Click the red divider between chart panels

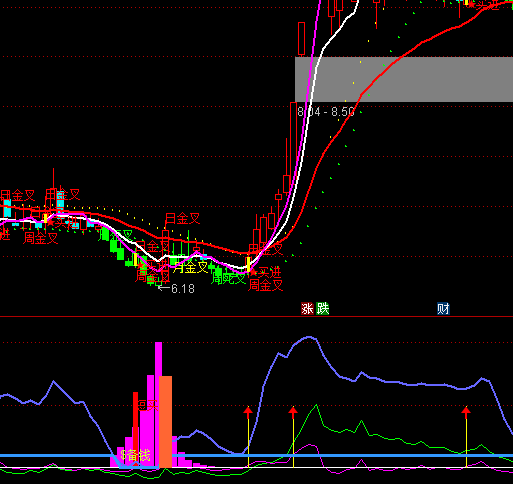[256, 316]
